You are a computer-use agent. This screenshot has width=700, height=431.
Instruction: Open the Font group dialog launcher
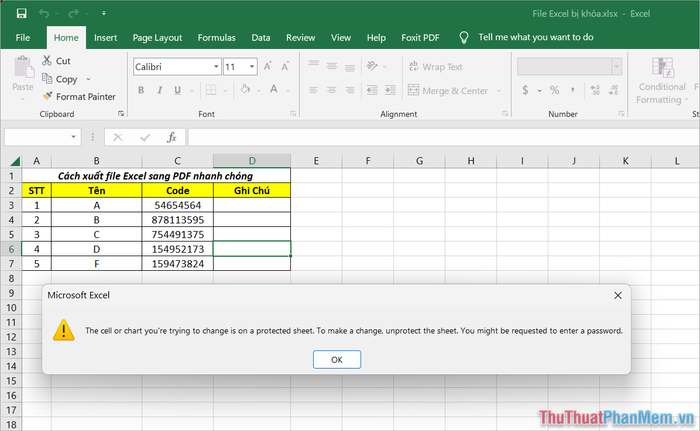pos(293,114)
